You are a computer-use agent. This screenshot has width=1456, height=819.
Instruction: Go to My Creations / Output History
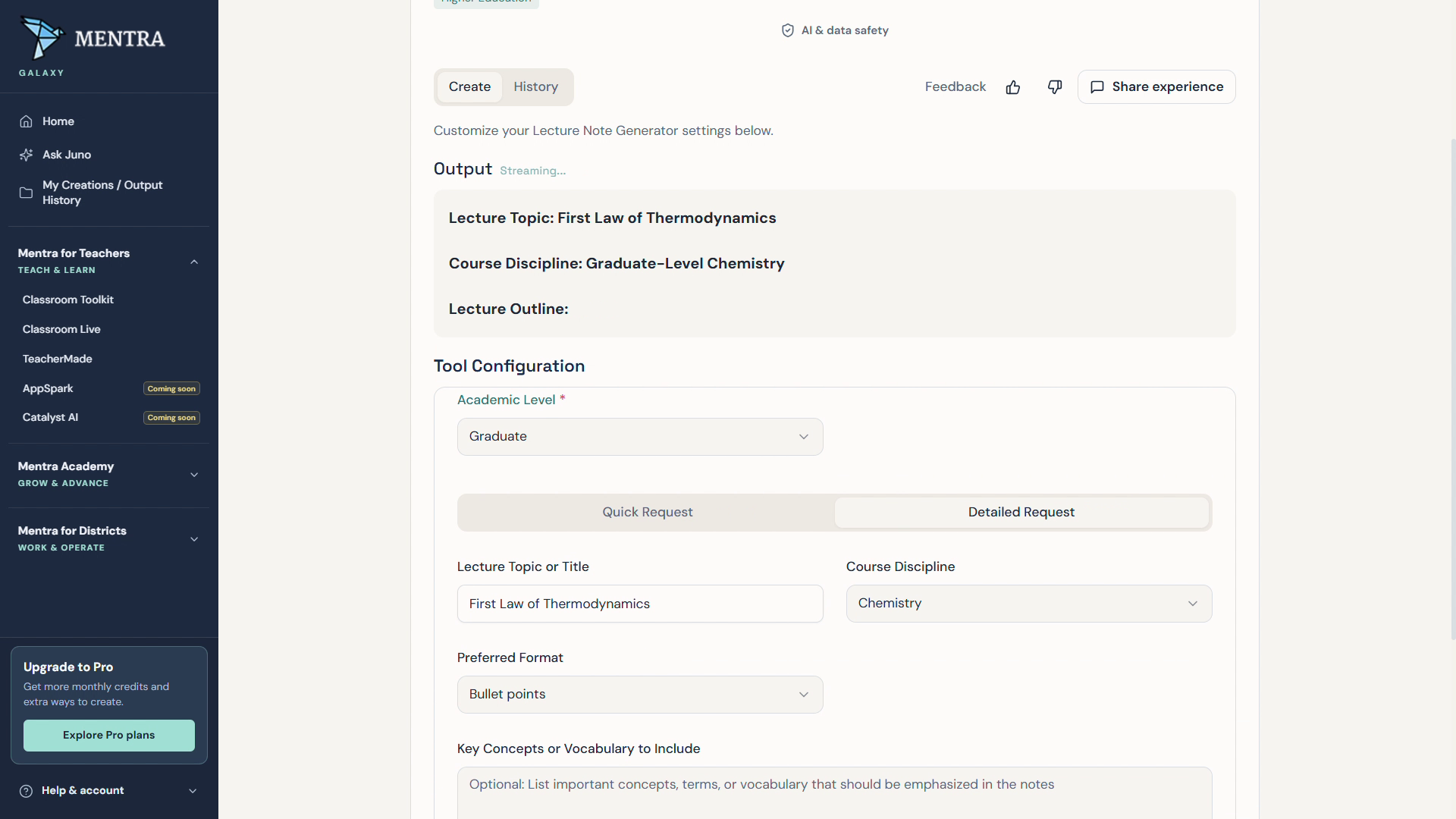click(109, 193)
